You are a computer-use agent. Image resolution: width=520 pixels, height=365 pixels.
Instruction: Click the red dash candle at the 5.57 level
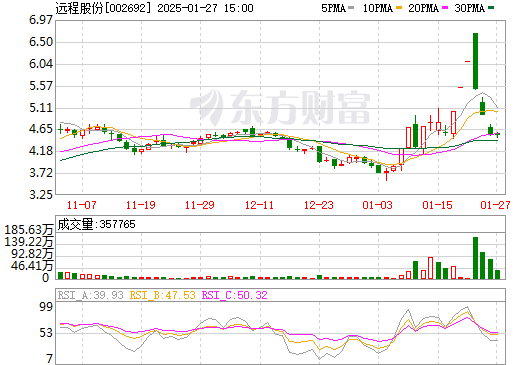[x=460, y=87]
